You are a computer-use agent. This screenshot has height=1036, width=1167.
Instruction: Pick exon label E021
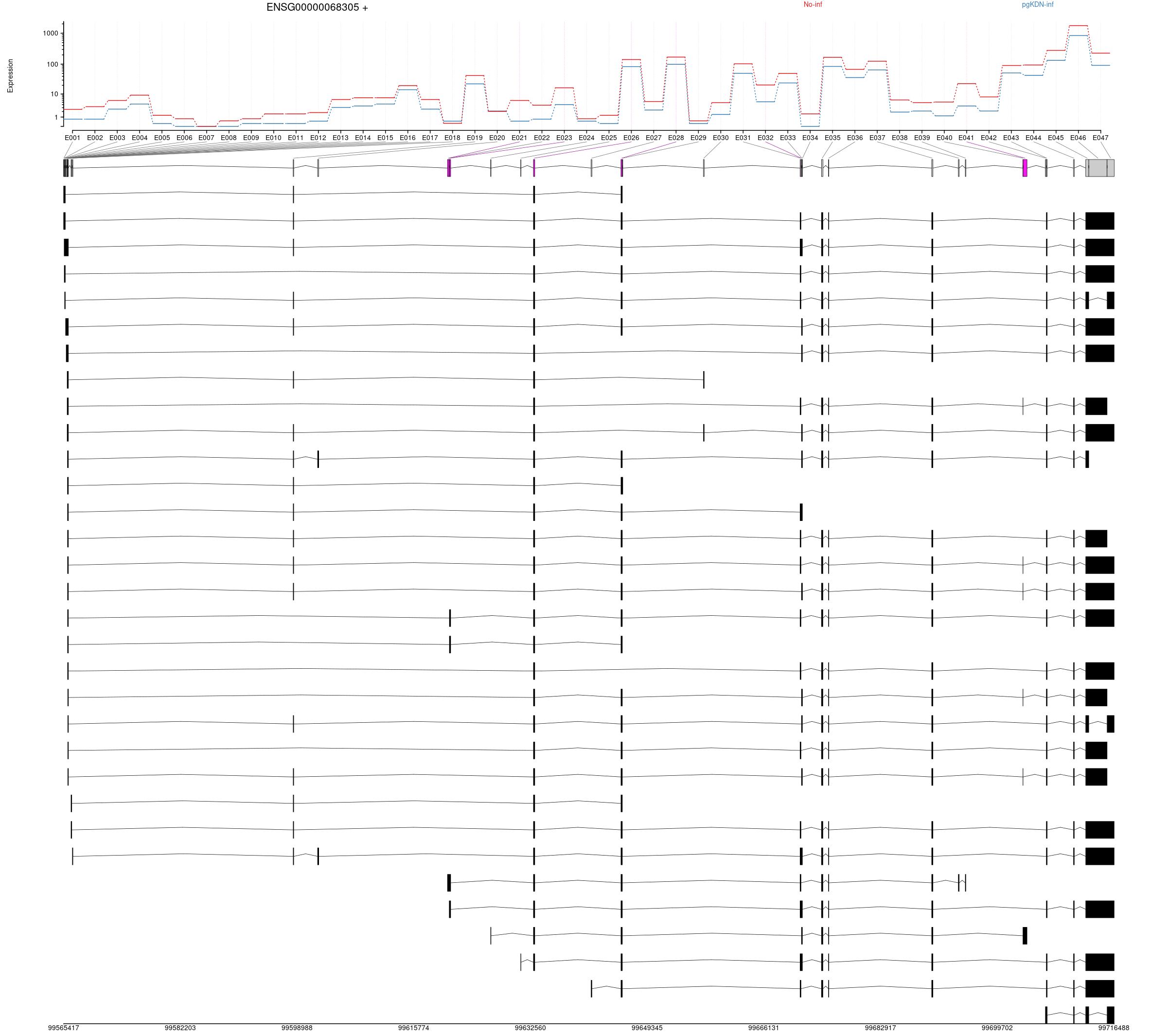coord(519,138)
